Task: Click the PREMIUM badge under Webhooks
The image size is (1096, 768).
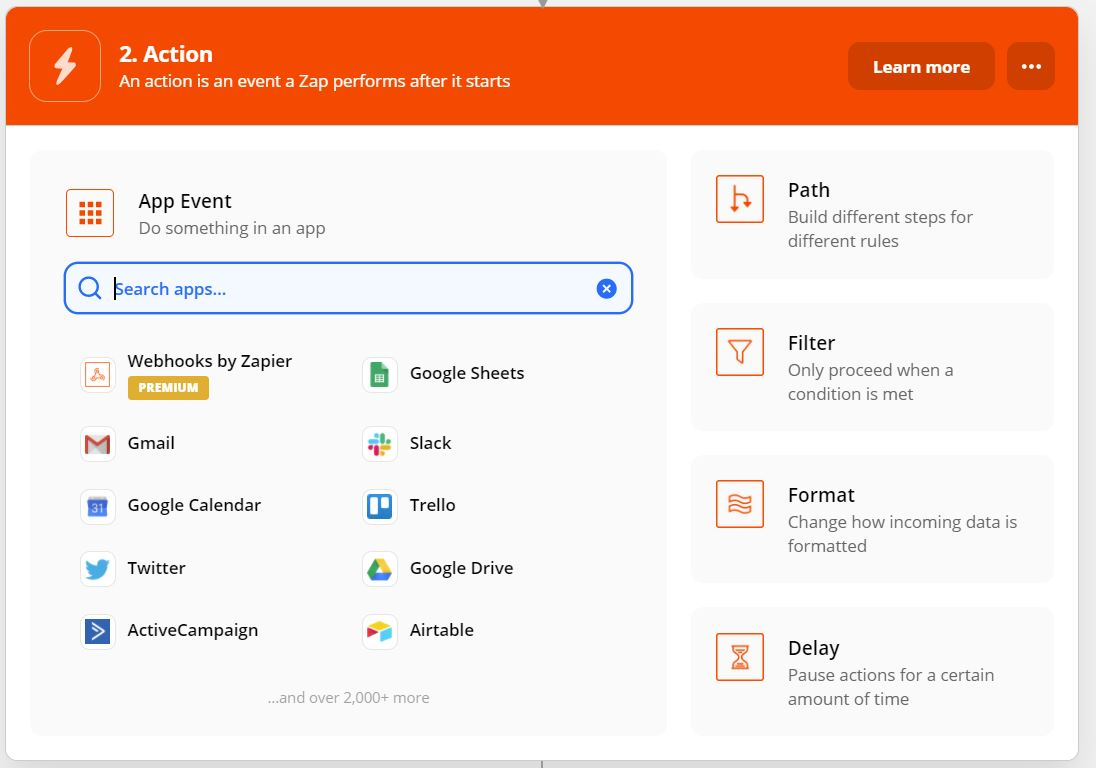Action: click(x=168, y=388)
